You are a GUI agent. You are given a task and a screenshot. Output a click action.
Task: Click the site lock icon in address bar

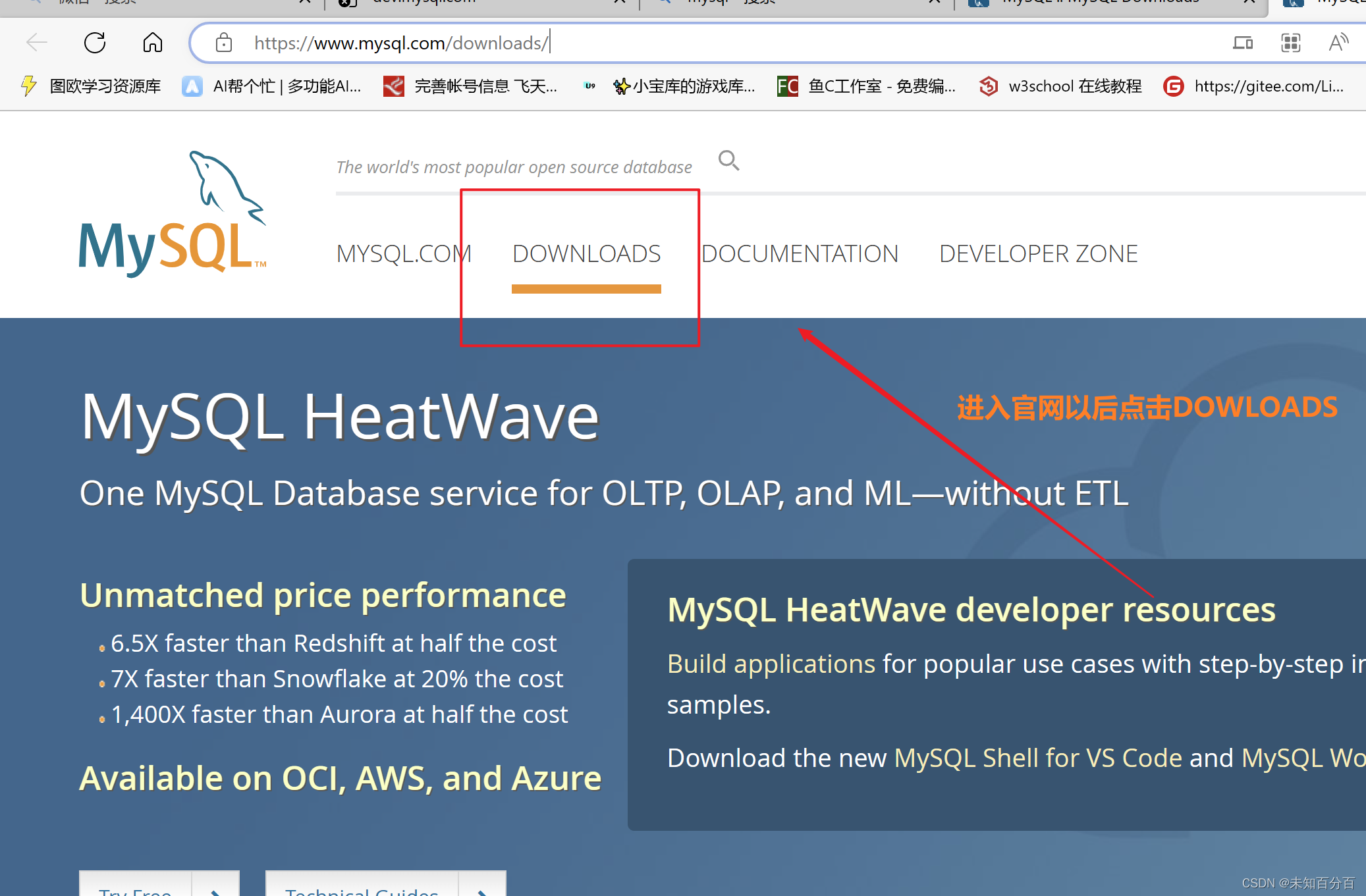(224, 43)
